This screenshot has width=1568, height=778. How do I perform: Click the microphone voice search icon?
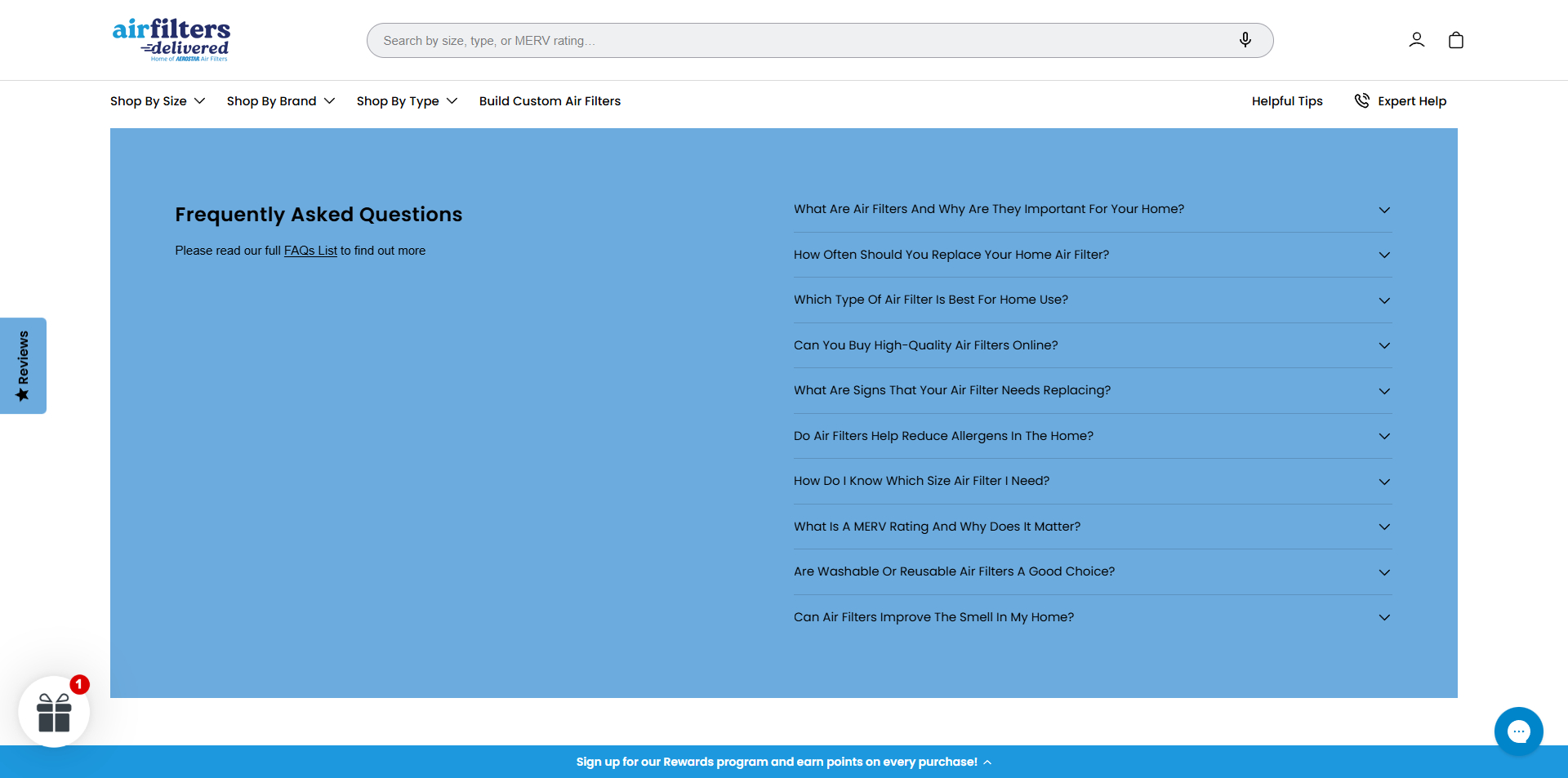[x=1245, y=40]
